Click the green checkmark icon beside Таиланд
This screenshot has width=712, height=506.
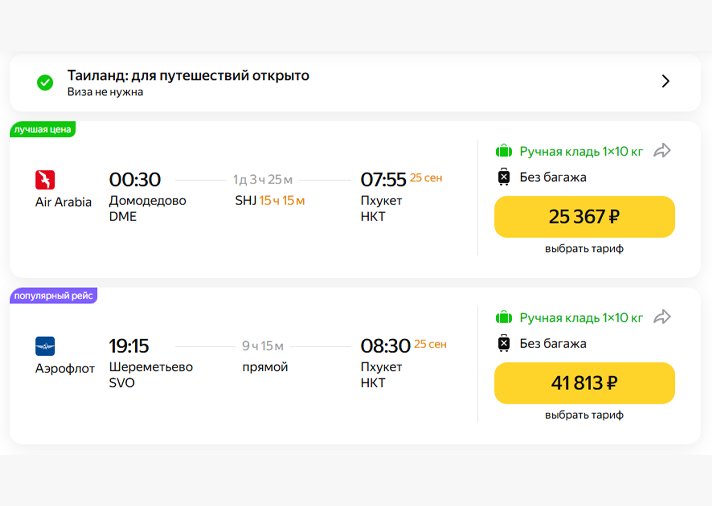click(45, 82)
